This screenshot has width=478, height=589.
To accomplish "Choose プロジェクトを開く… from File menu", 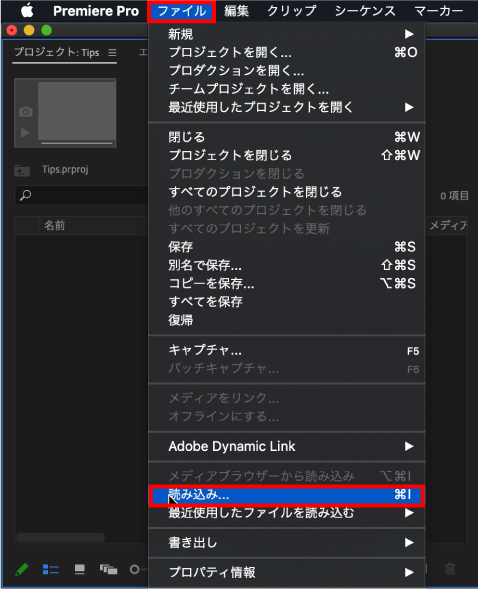I will 287,52.
